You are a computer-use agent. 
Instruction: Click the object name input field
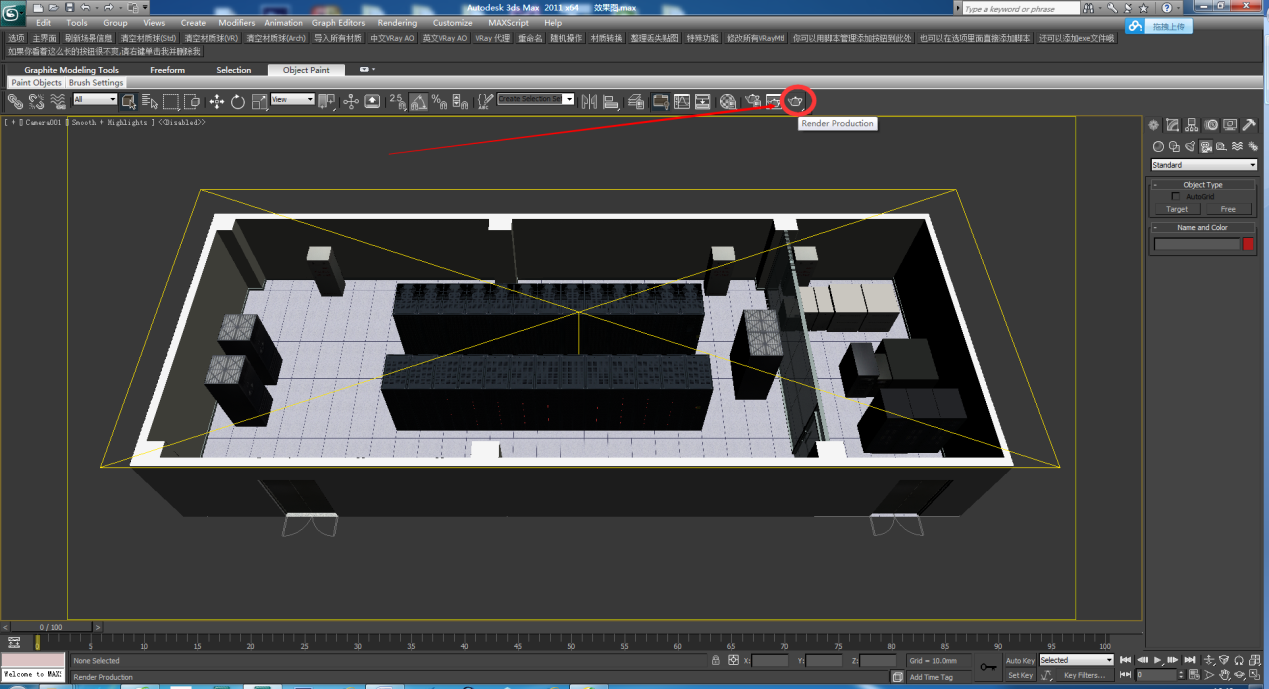point(1197,244)
